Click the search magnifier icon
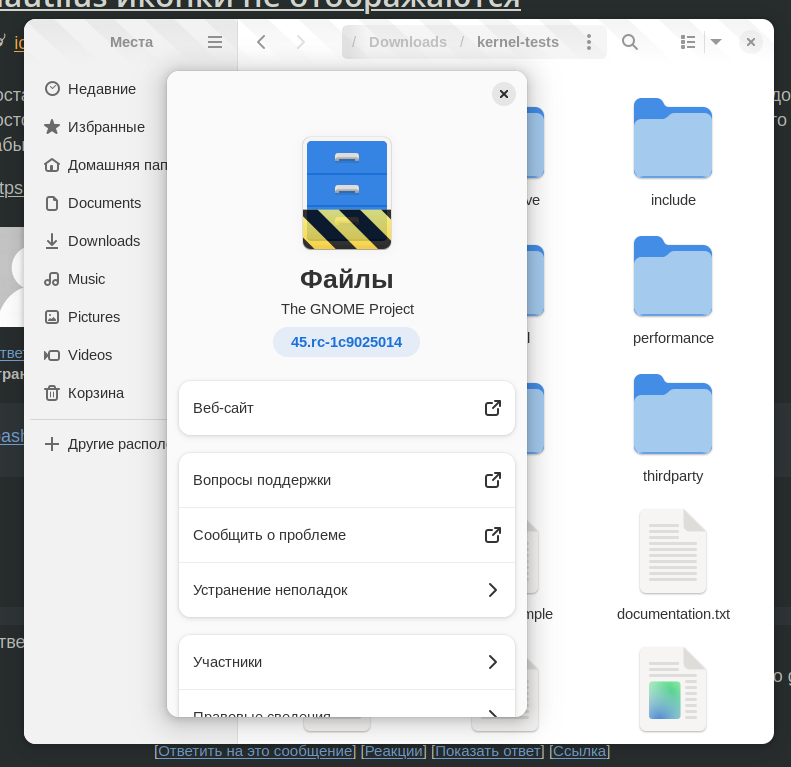The image size is (791, 767). [630, 42]
